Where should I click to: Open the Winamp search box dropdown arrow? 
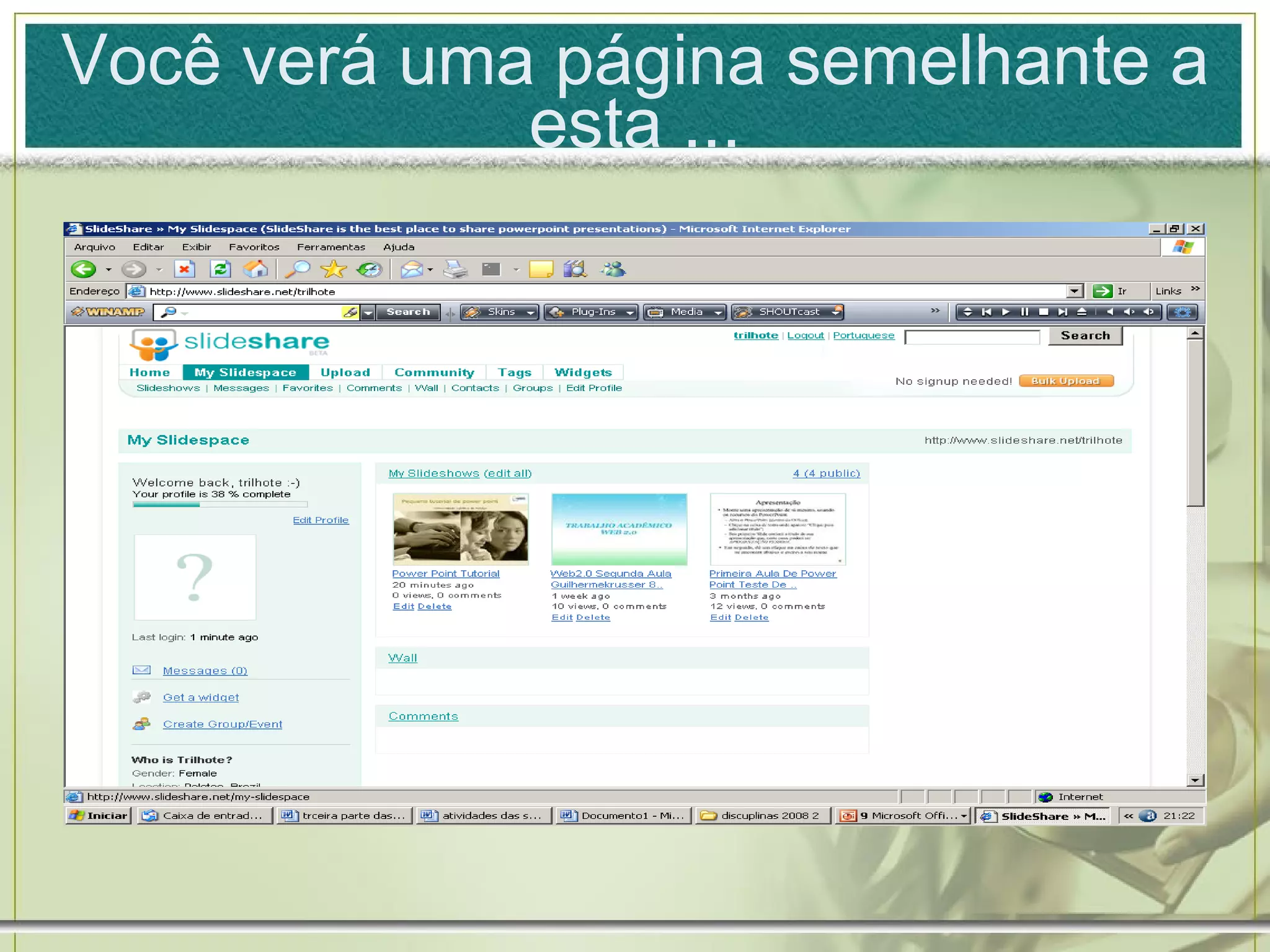point(368,312)
